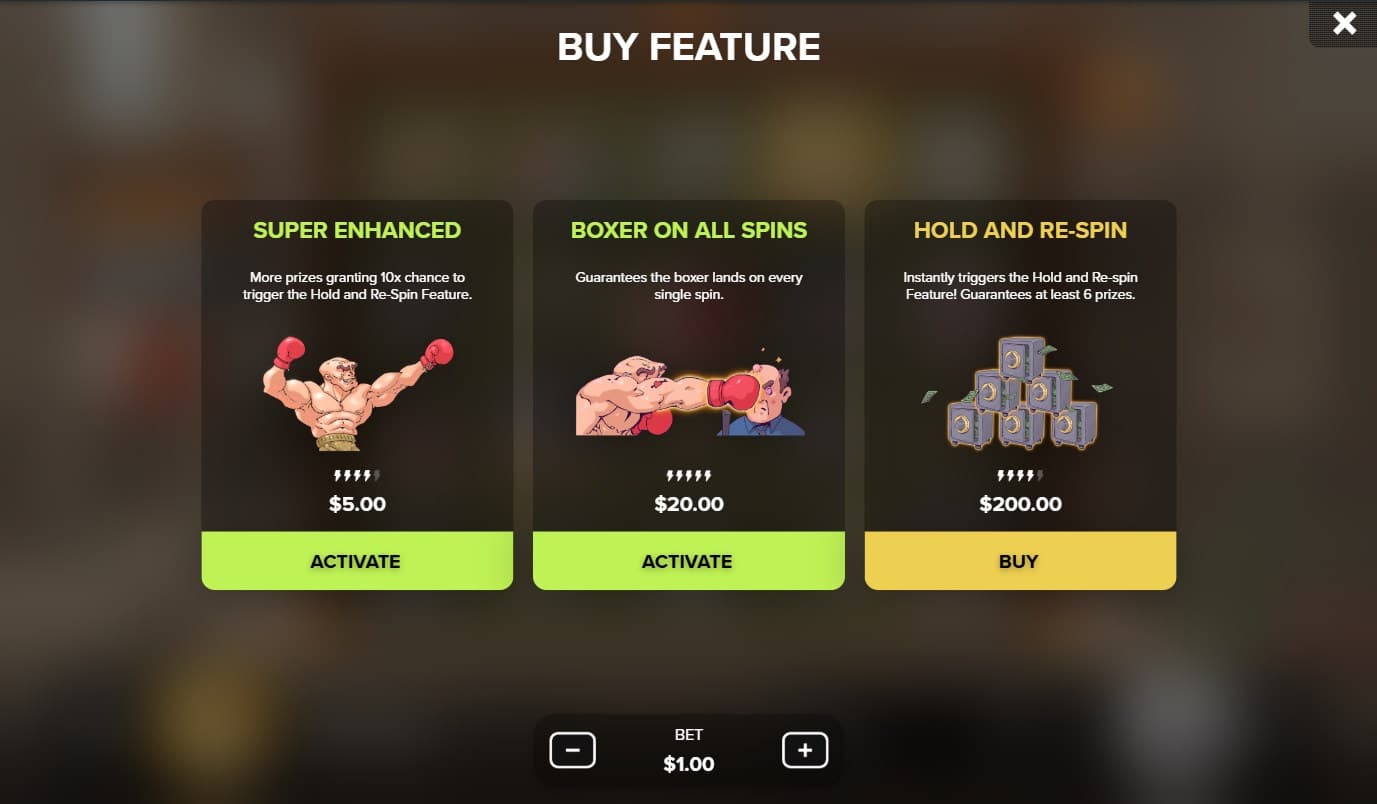The width and height of the screenshot is (1377, 804).
Task: Select the Boxer On All Spins title
Action: coord(689,230)
